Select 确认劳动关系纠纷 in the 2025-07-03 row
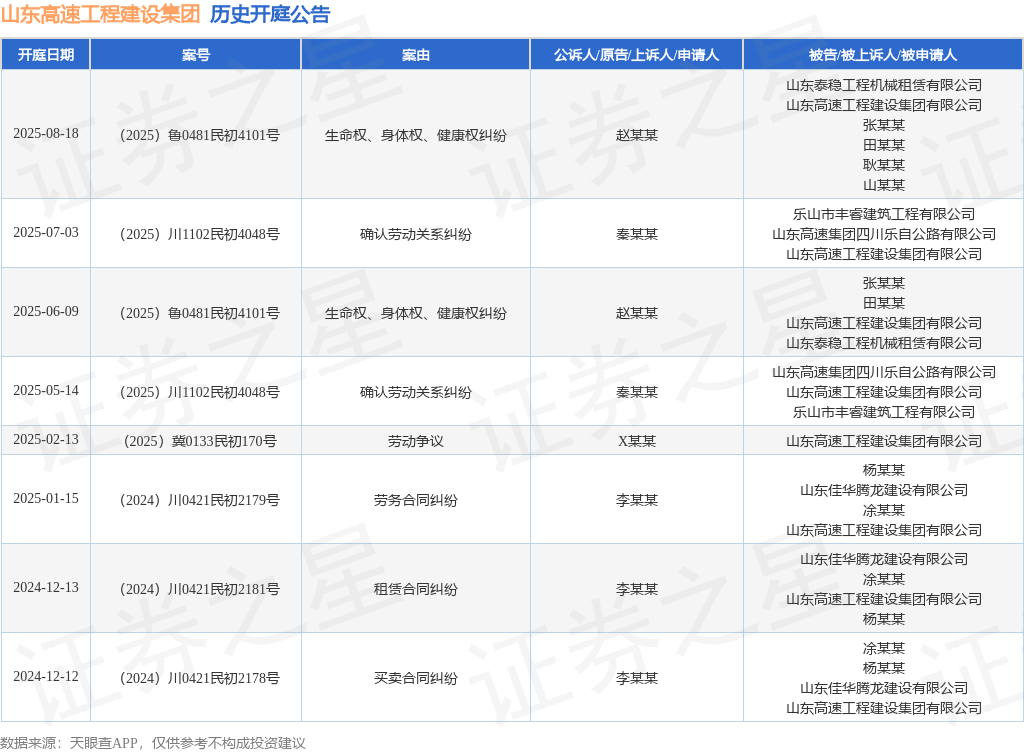 [415, 234]
